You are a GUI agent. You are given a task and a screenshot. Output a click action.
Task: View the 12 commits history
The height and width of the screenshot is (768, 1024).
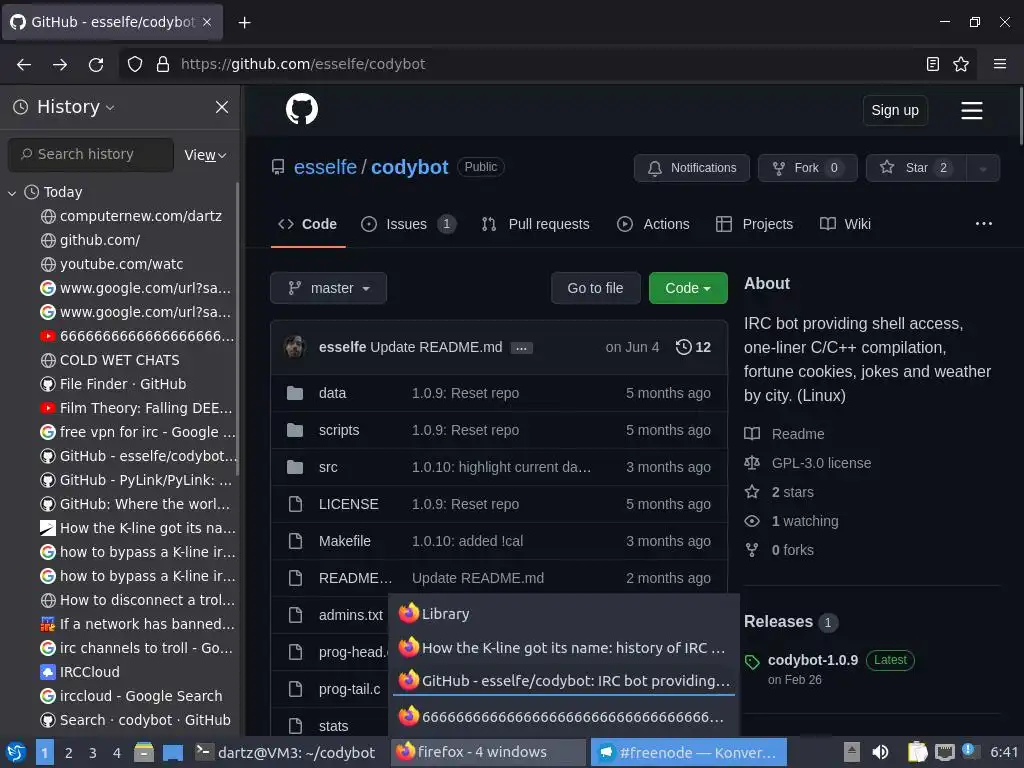coord(693,347)
